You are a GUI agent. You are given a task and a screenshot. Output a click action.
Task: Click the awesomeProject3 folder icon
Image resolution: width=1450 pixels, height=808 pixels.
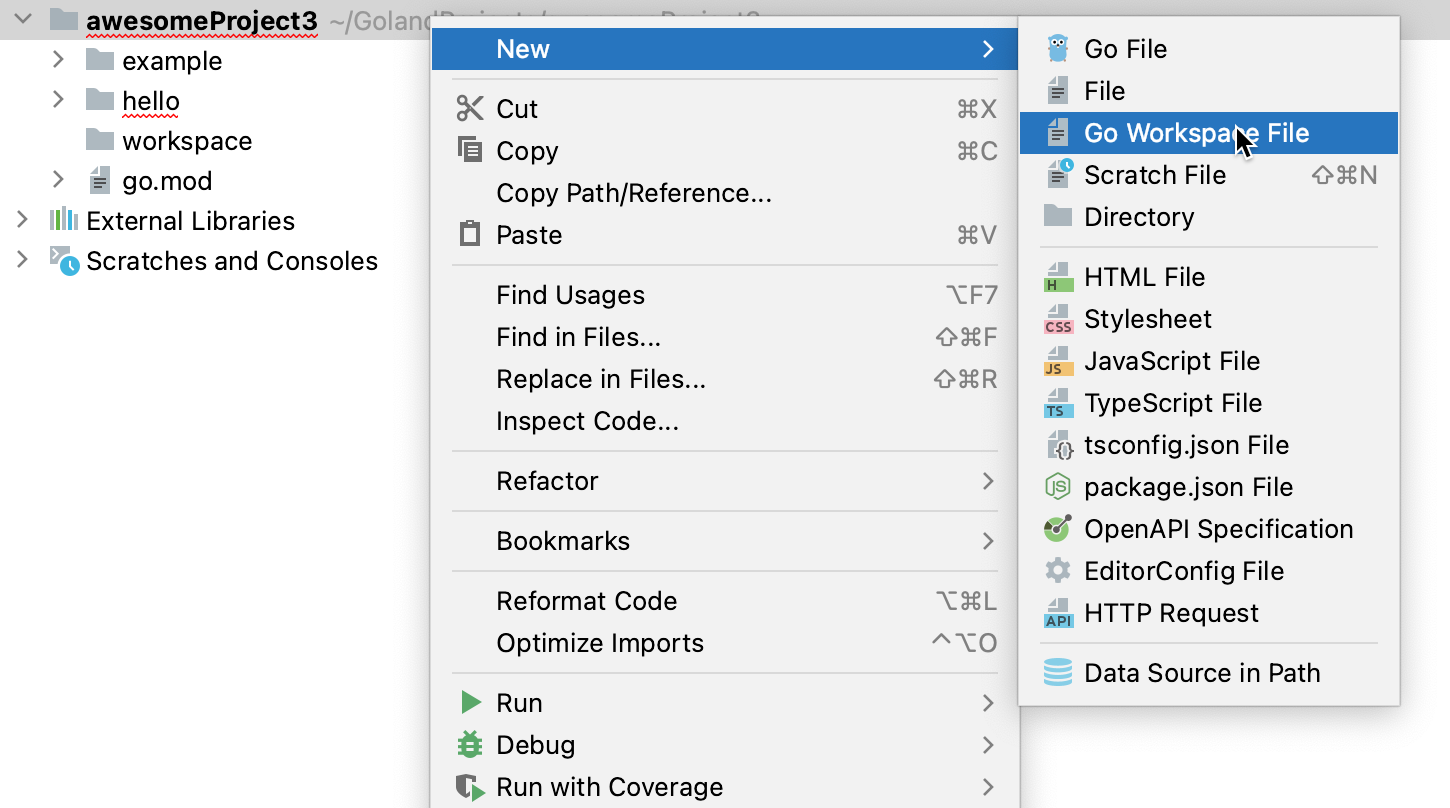tap(64, 19)
